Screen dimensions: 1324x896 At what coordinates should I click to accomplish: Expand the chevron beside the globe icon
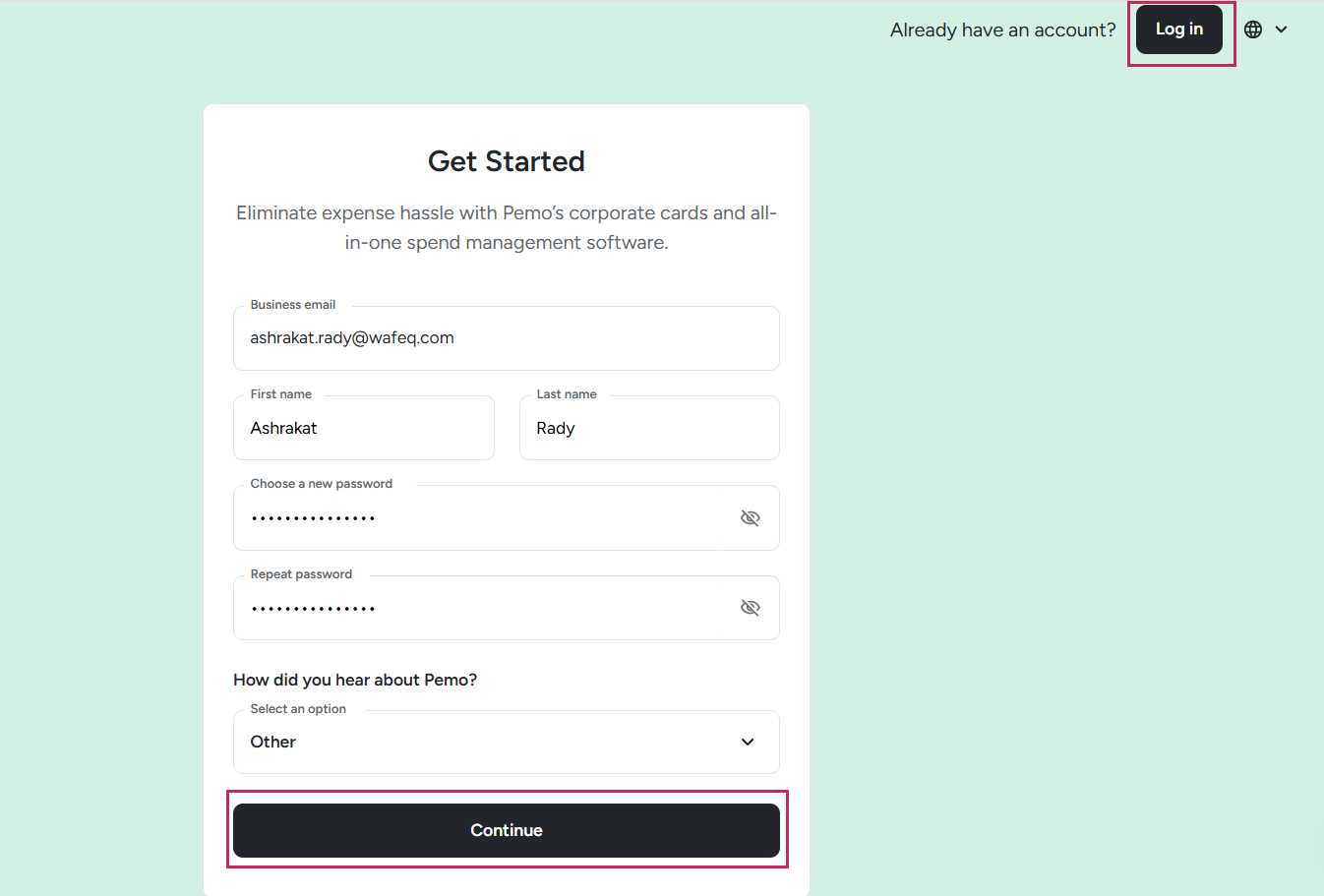[1281, 30]
